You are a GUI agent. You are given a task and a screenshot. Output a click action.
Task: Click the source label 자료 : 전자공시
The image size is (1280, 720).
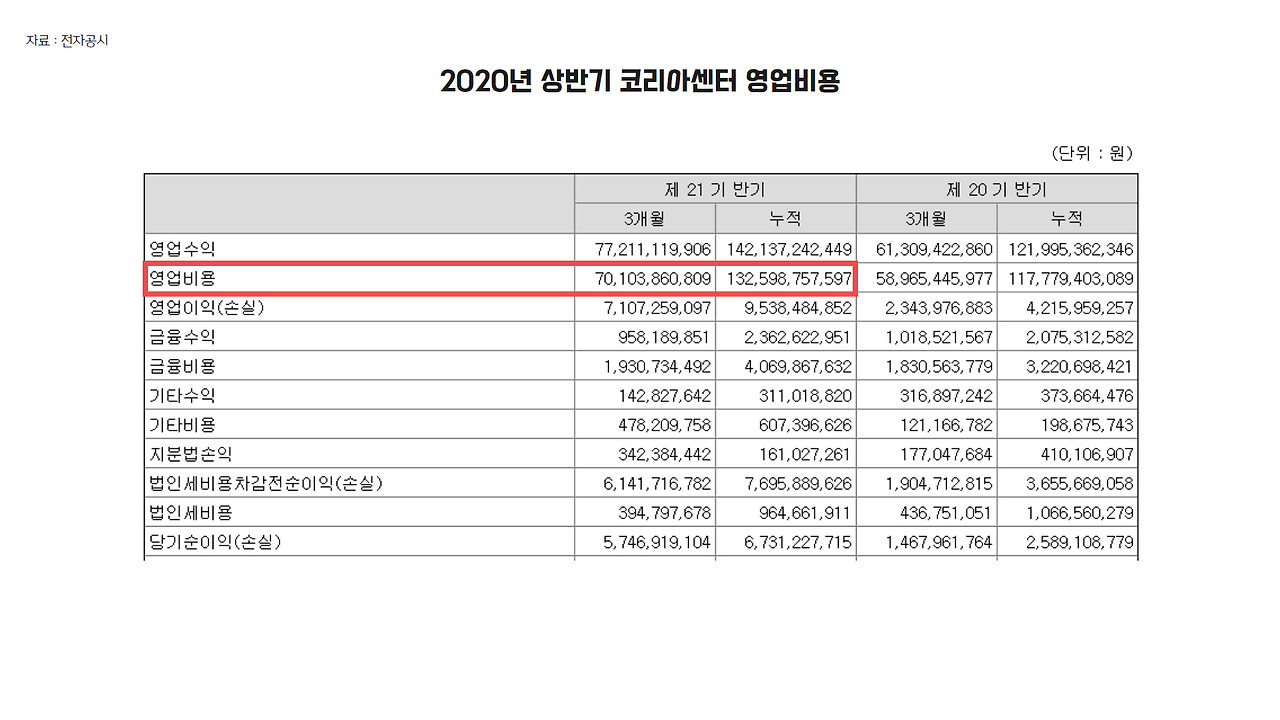(x=67, y=41)
